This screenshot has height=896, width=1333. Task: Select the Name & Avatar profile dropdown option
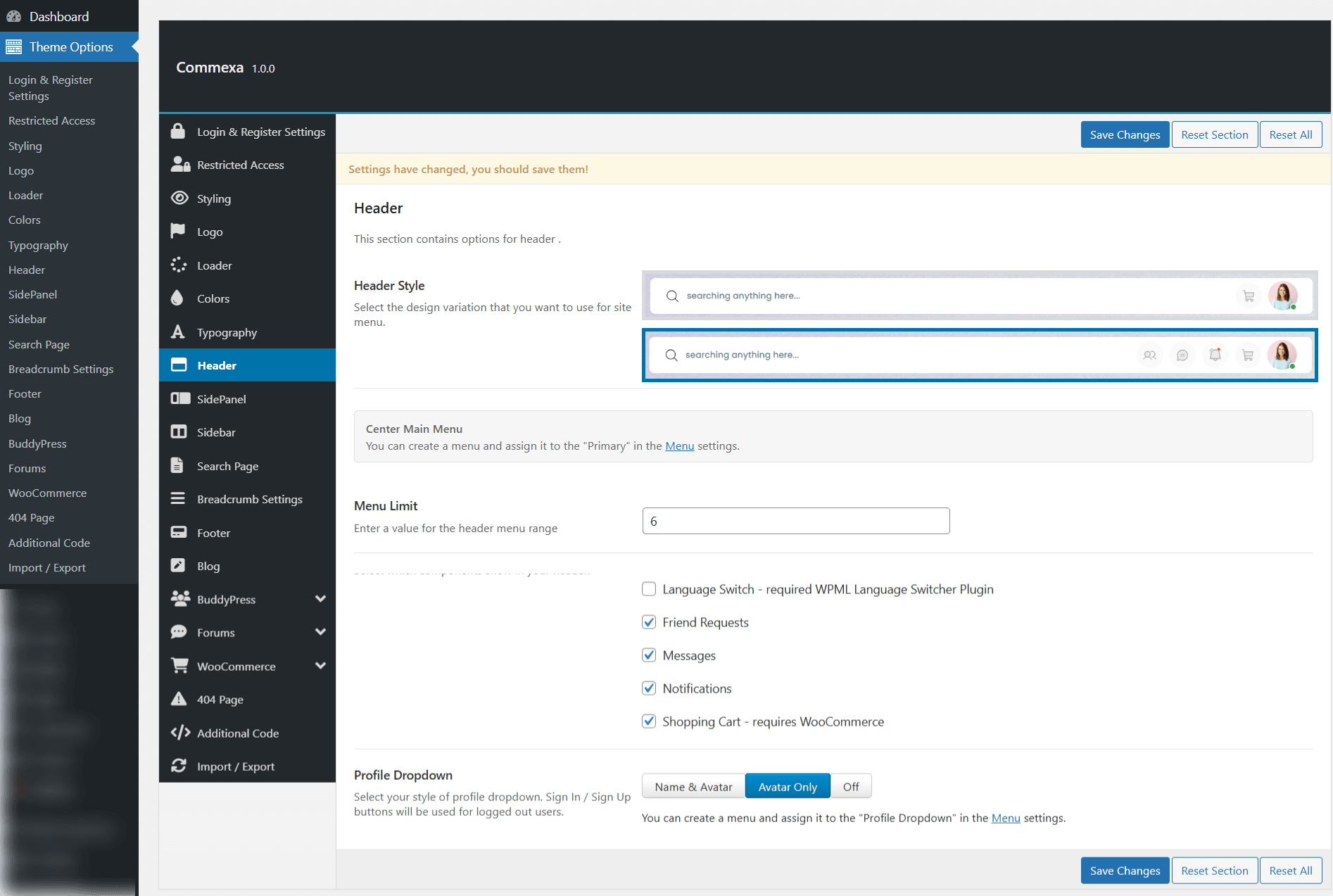[x=693, y=786]
